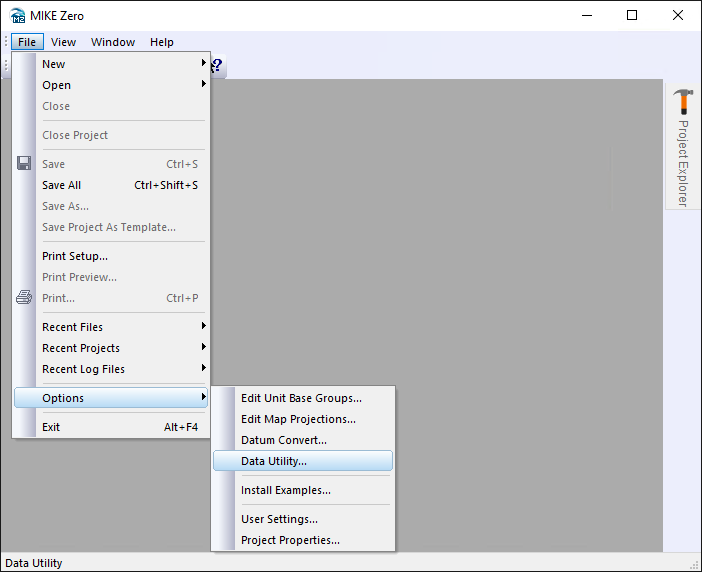
Task: Click the context help question-mark toolbar icon
Action: click(x=217, y=66)
